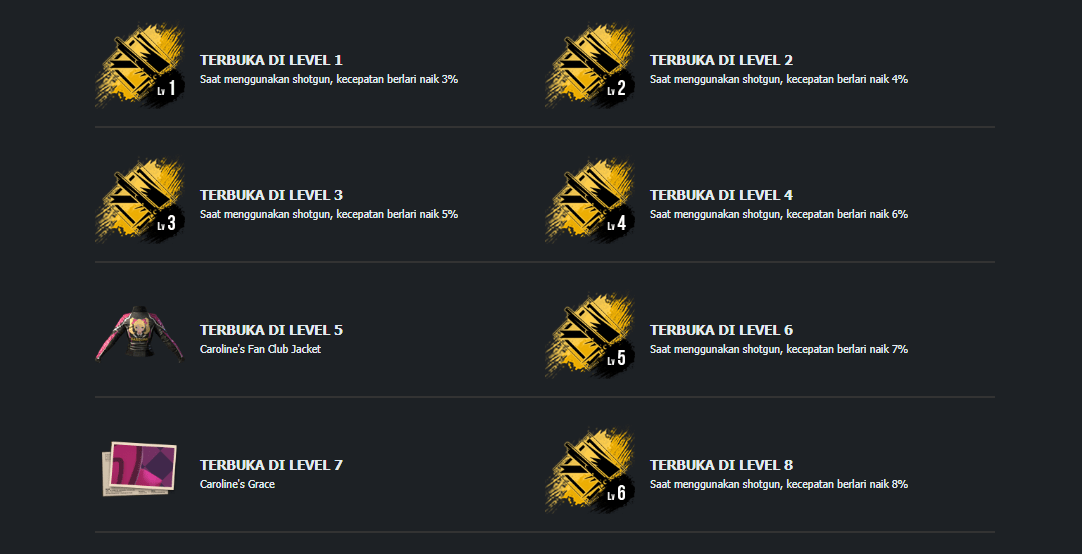Open the Caroline's Fan Club Jacket image

[140, 333]
